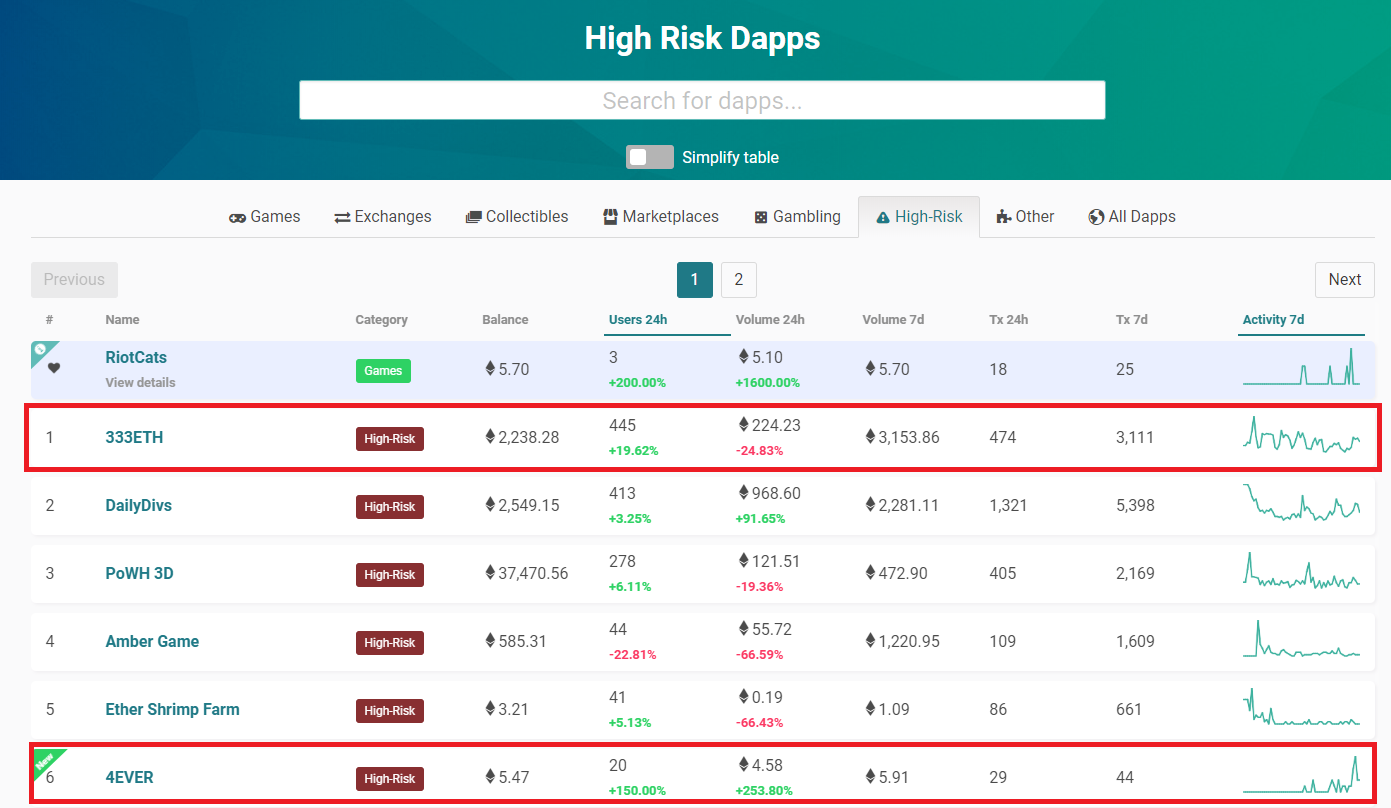Click the All Dapps globe tab icon
Screen dimensions: 1391x808
(1097, 217)
